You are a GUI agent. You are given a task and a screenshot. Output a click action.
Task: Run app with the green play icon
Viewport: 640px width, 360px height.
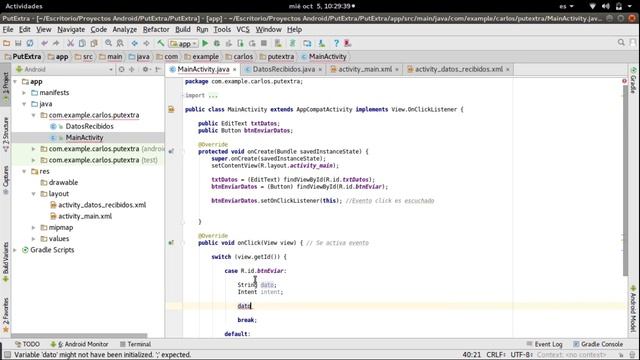point(205,43)
